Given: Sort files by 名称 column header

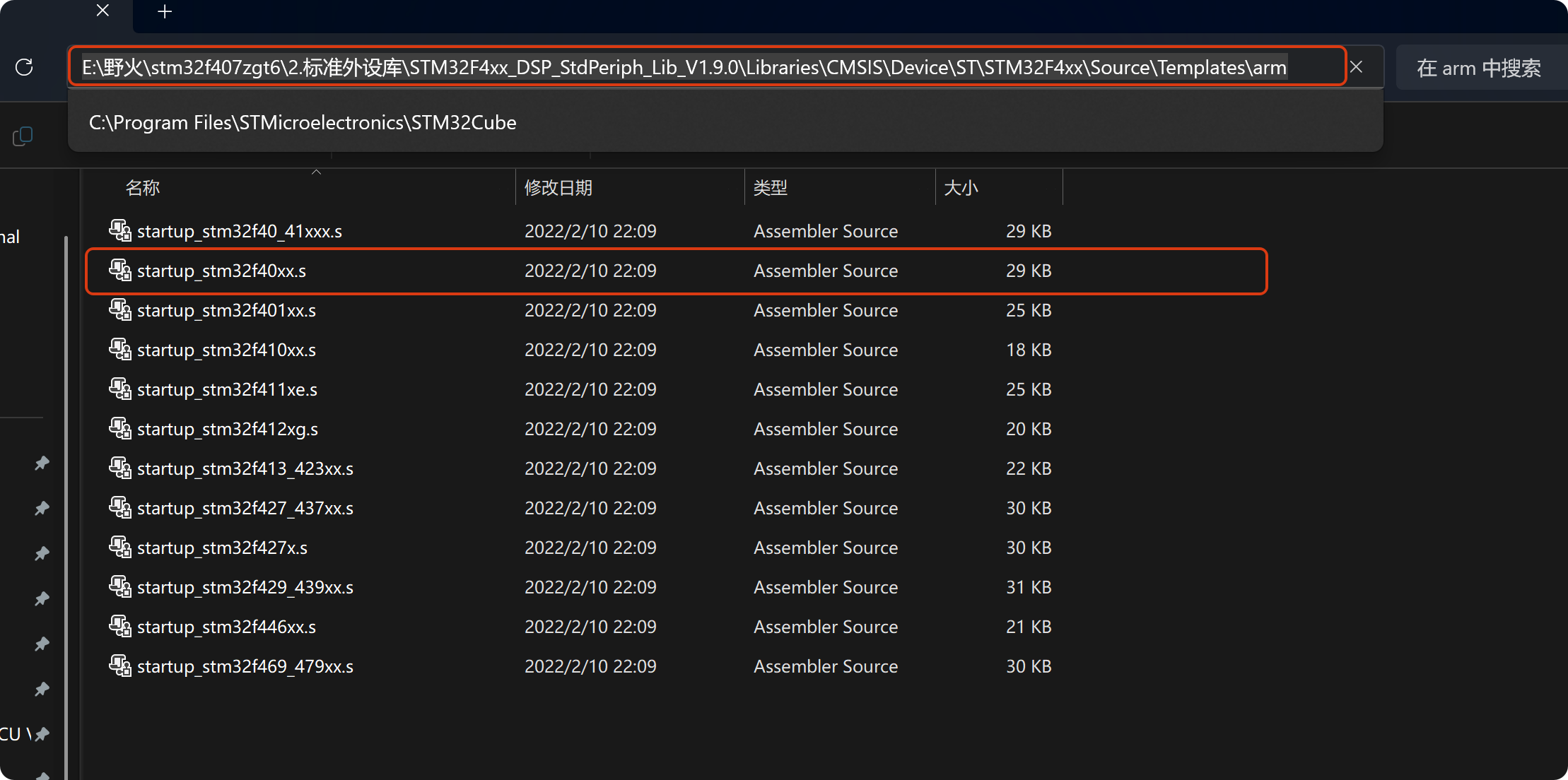Looking at the screenshot, I should click(x=143, y=188).
